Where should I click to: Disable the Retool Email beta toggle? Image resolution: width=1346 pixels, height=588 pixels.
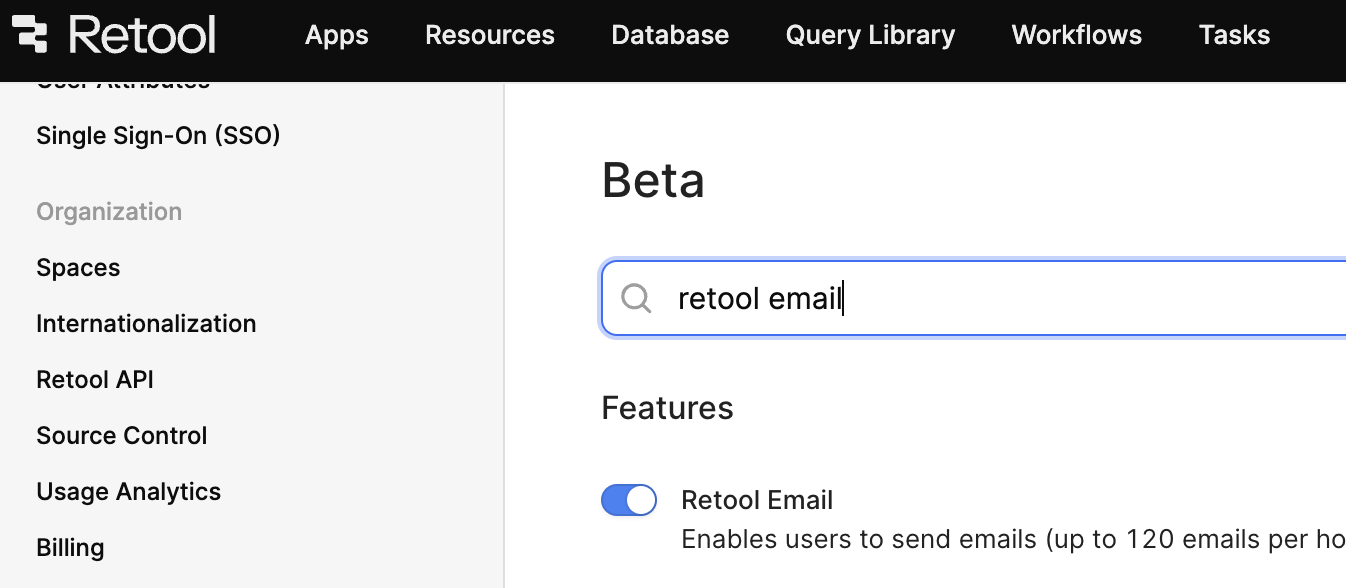tap(629, 500)
